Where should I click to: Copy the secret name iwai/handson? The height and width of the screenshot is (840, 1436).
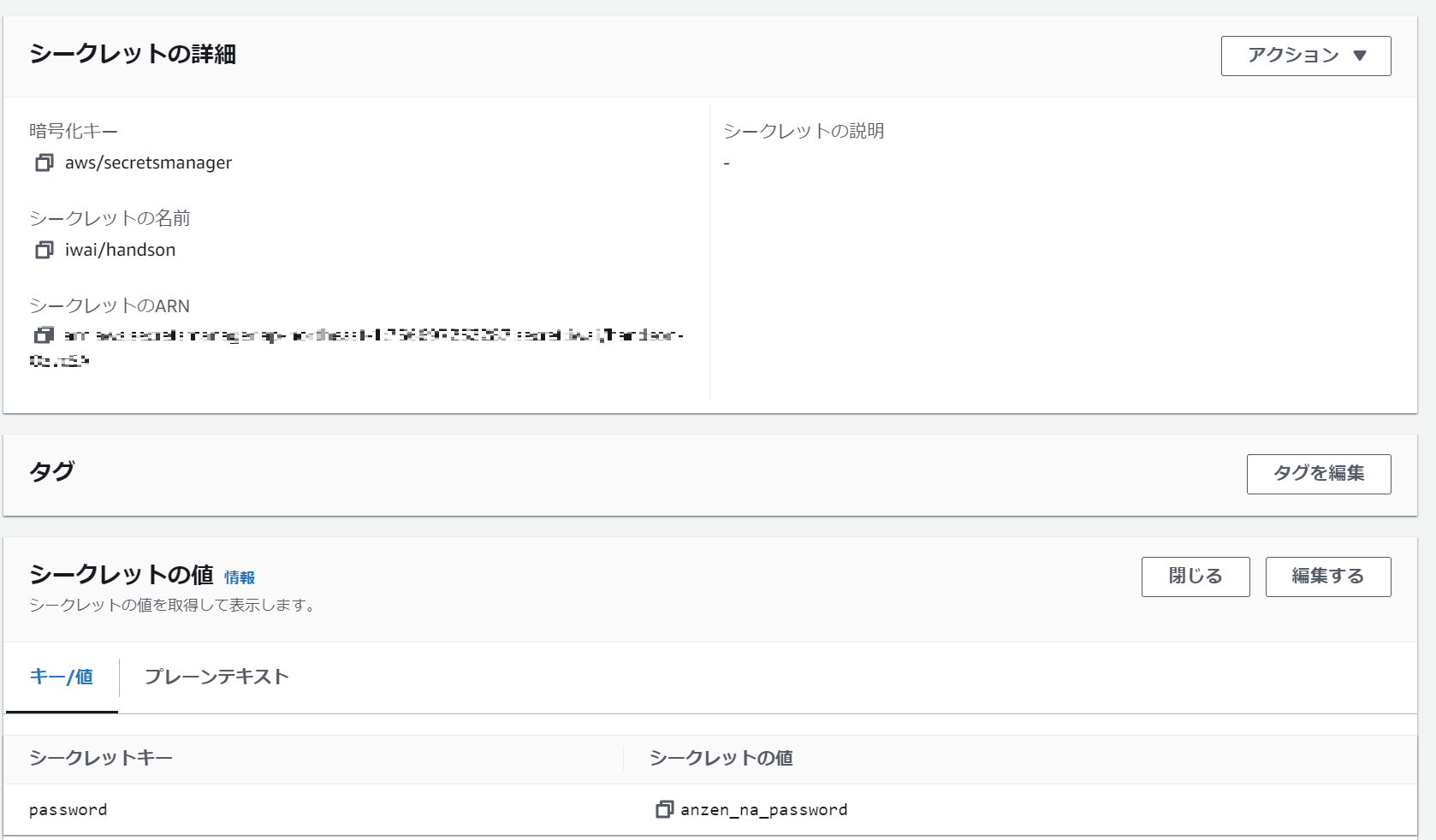(x=44, y=250)
